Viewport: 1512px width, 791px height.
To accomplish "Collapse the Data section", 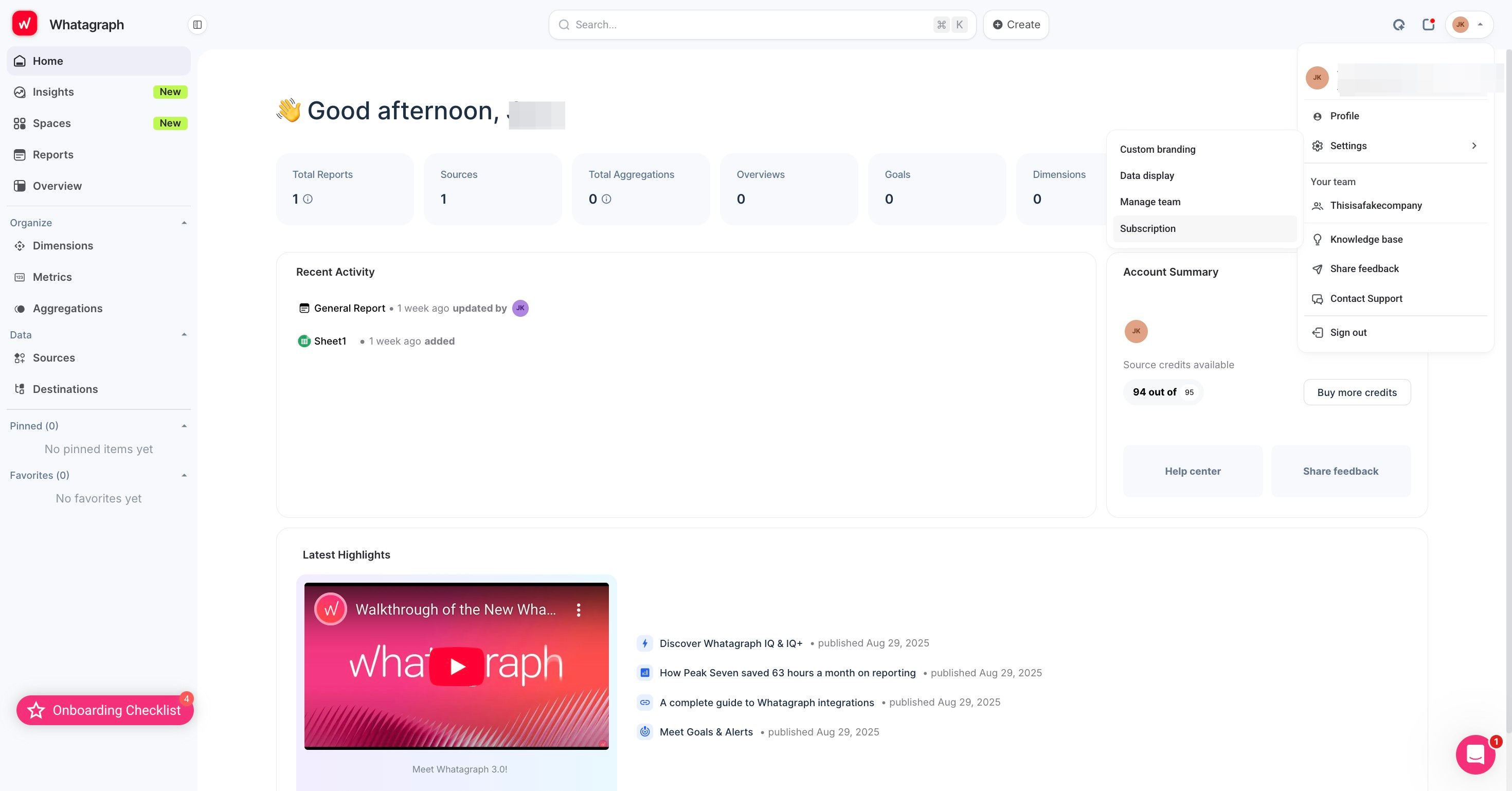I will tap(184, 334).
